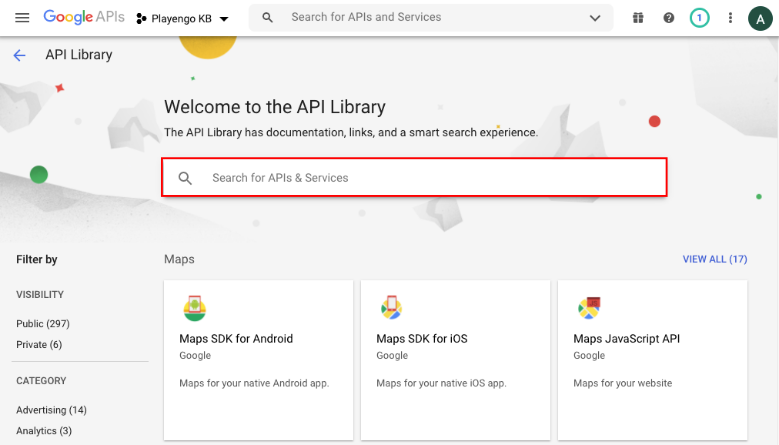Open the three-dot more options menu

(730, 18)
